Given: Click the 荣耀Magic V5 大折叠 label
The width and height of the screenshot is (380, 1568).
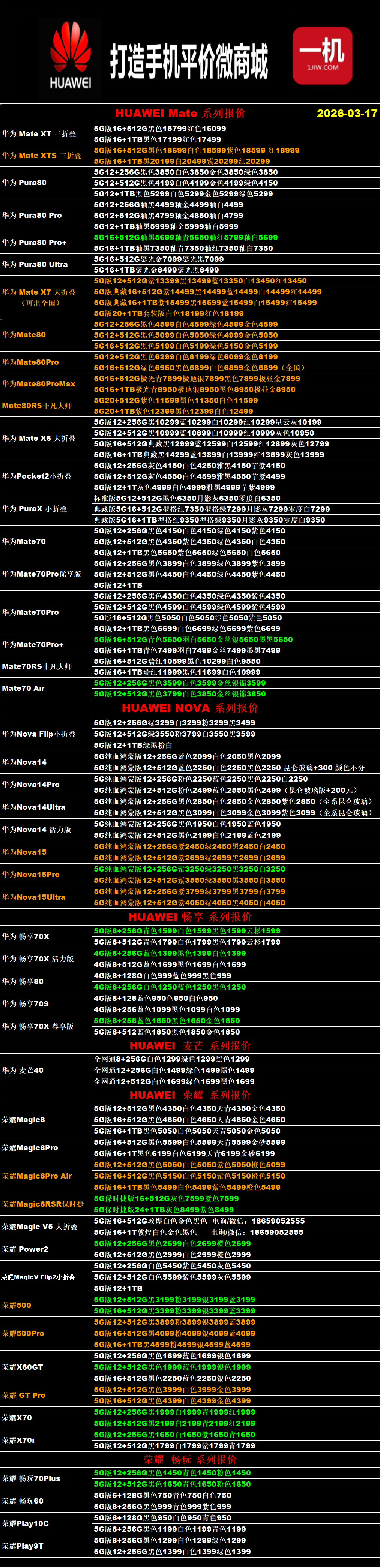Looking at the screenshot, I should [x=40, y=1227].
